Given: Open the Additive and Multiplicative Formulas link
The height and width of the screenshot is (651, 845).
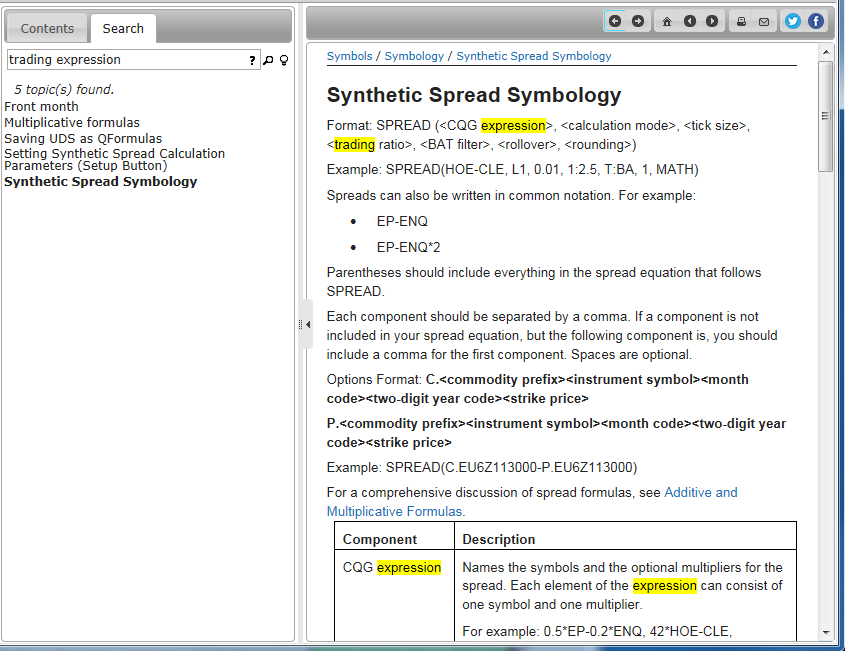Looking at the screenshot, I should [532, 502].
